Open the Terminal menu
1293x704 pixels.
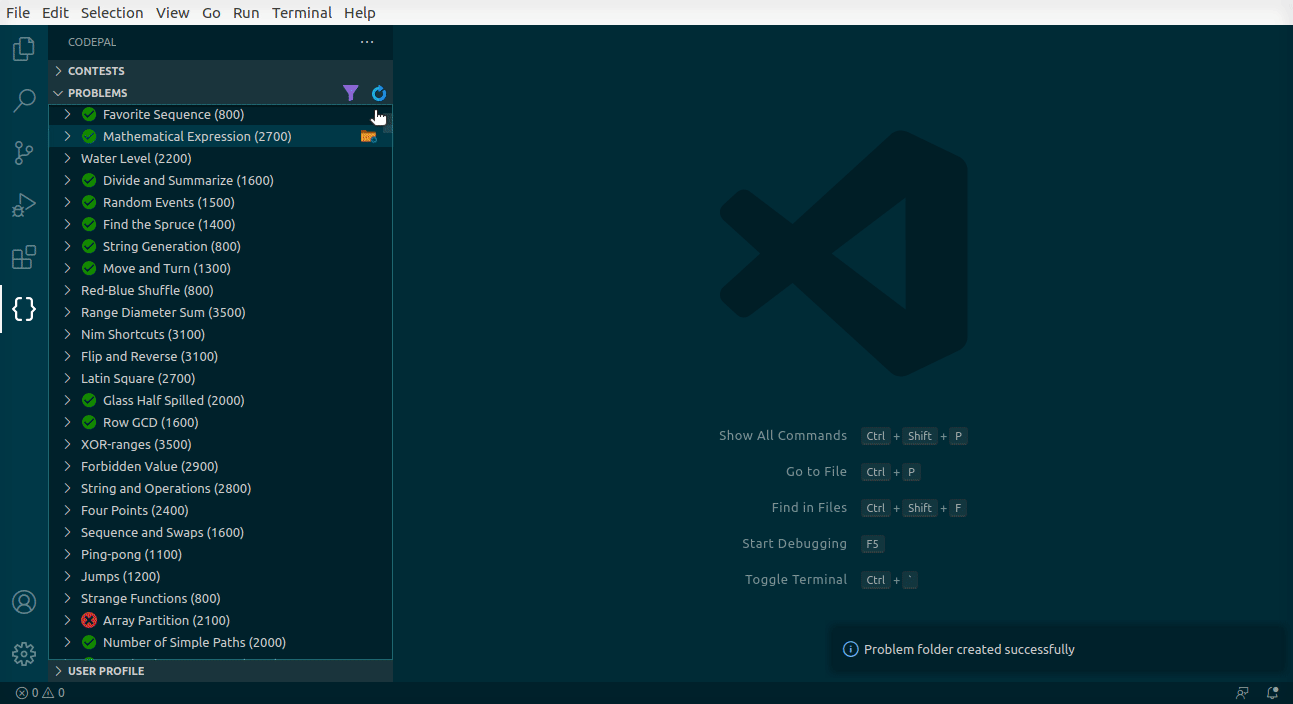pos(302,13)
